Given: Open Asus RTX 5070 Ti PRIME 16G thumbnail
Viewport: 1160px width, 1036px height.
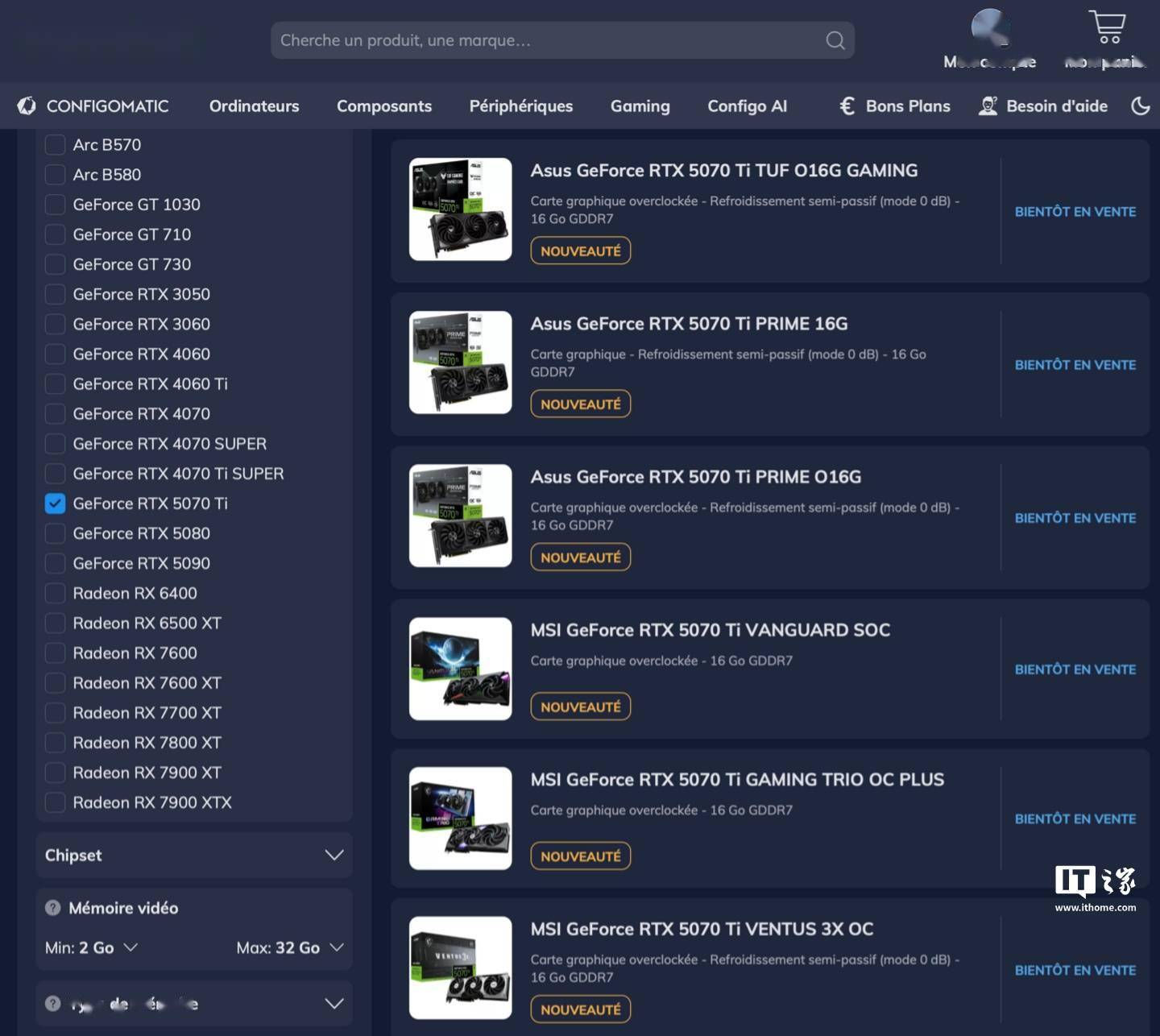Looking at the screenshot, I should tap(461, 363).
